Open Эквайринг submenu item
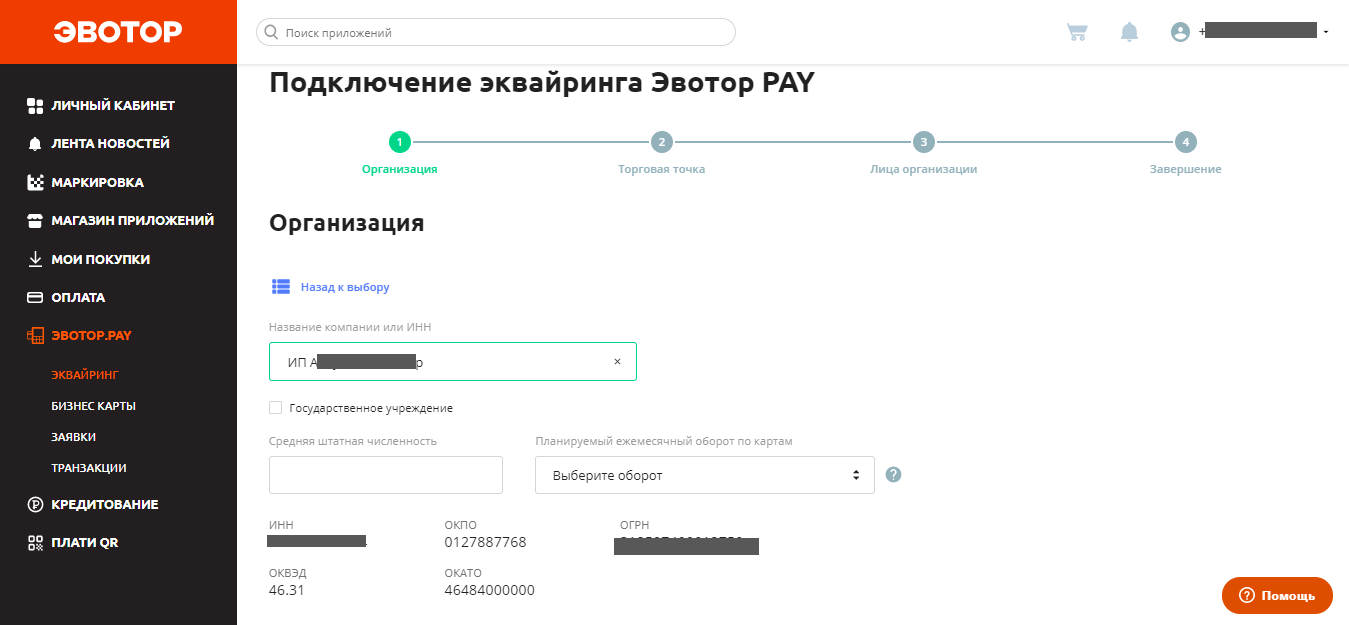The image size is (1349, 625). (x=85, y=374)
